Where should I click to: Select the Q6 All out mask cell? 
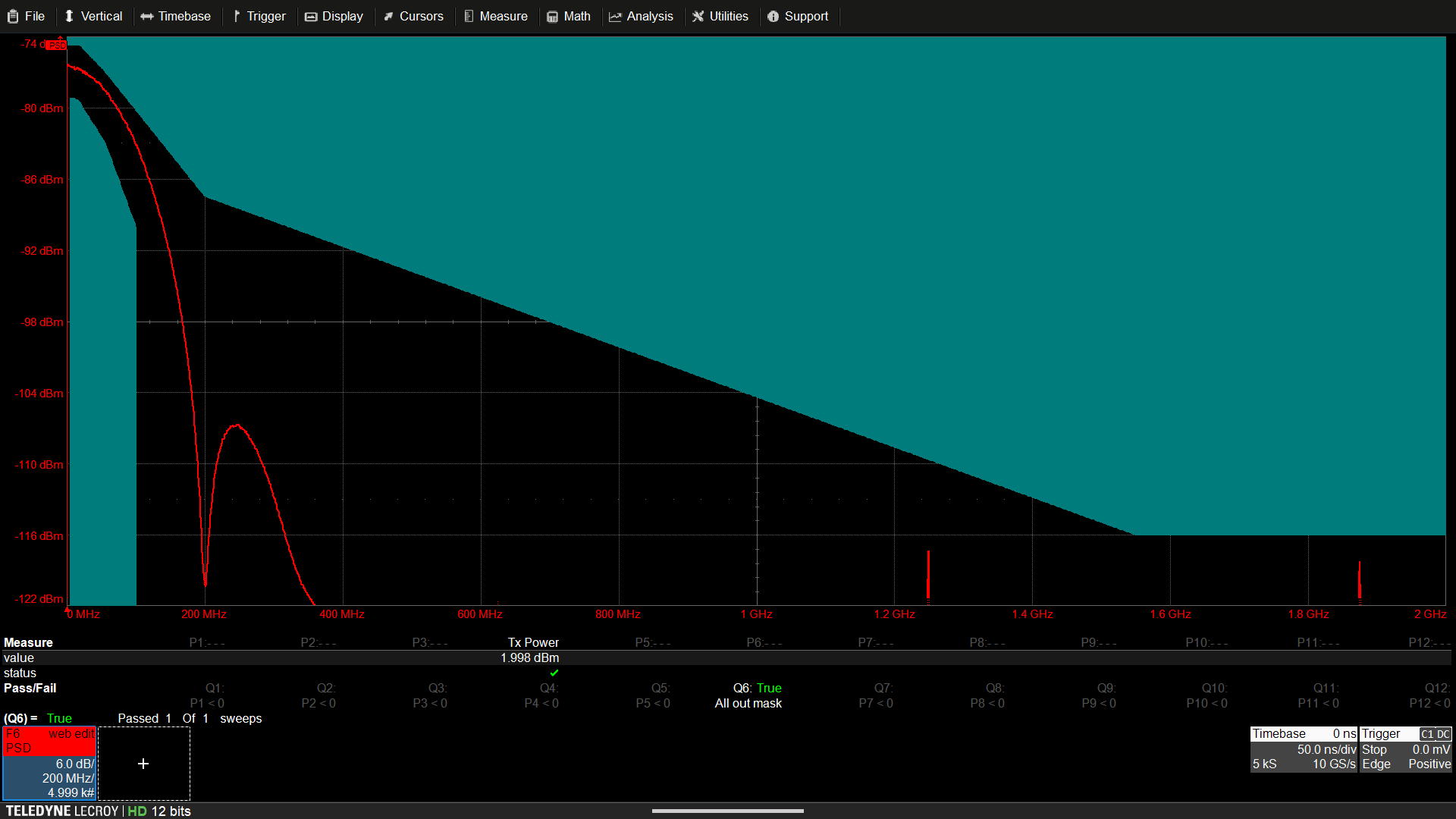pos(748,703)
